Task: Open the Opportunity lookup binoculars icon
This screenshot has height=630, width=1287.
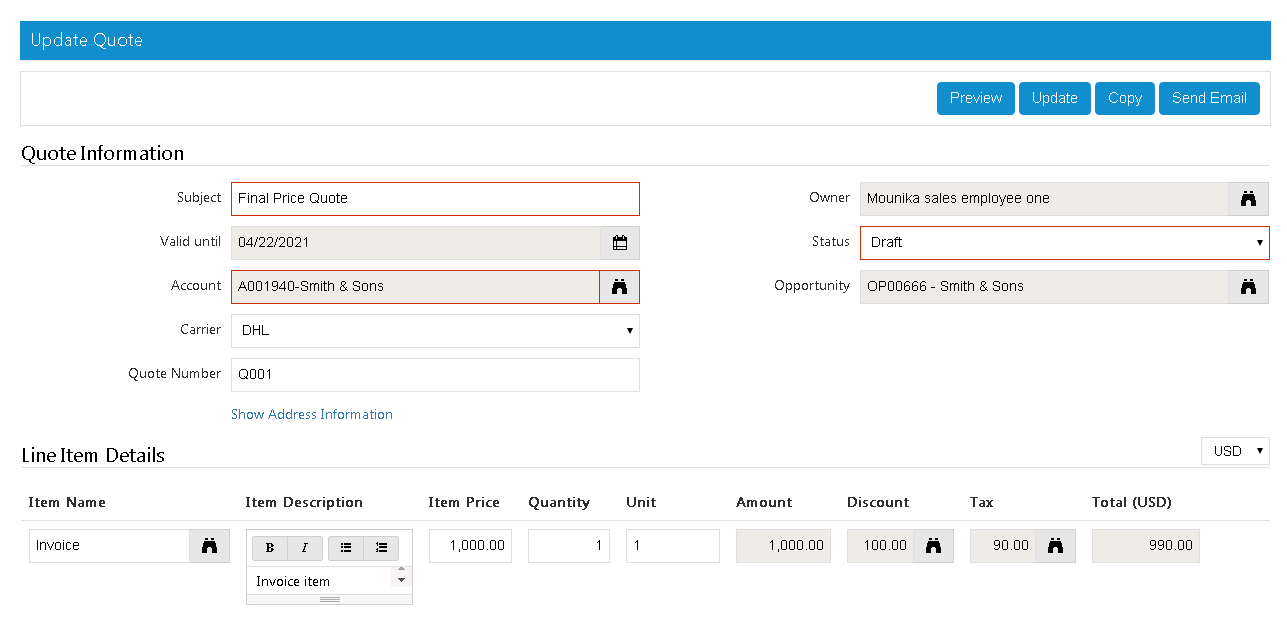Action: [x=1248, y=287]
